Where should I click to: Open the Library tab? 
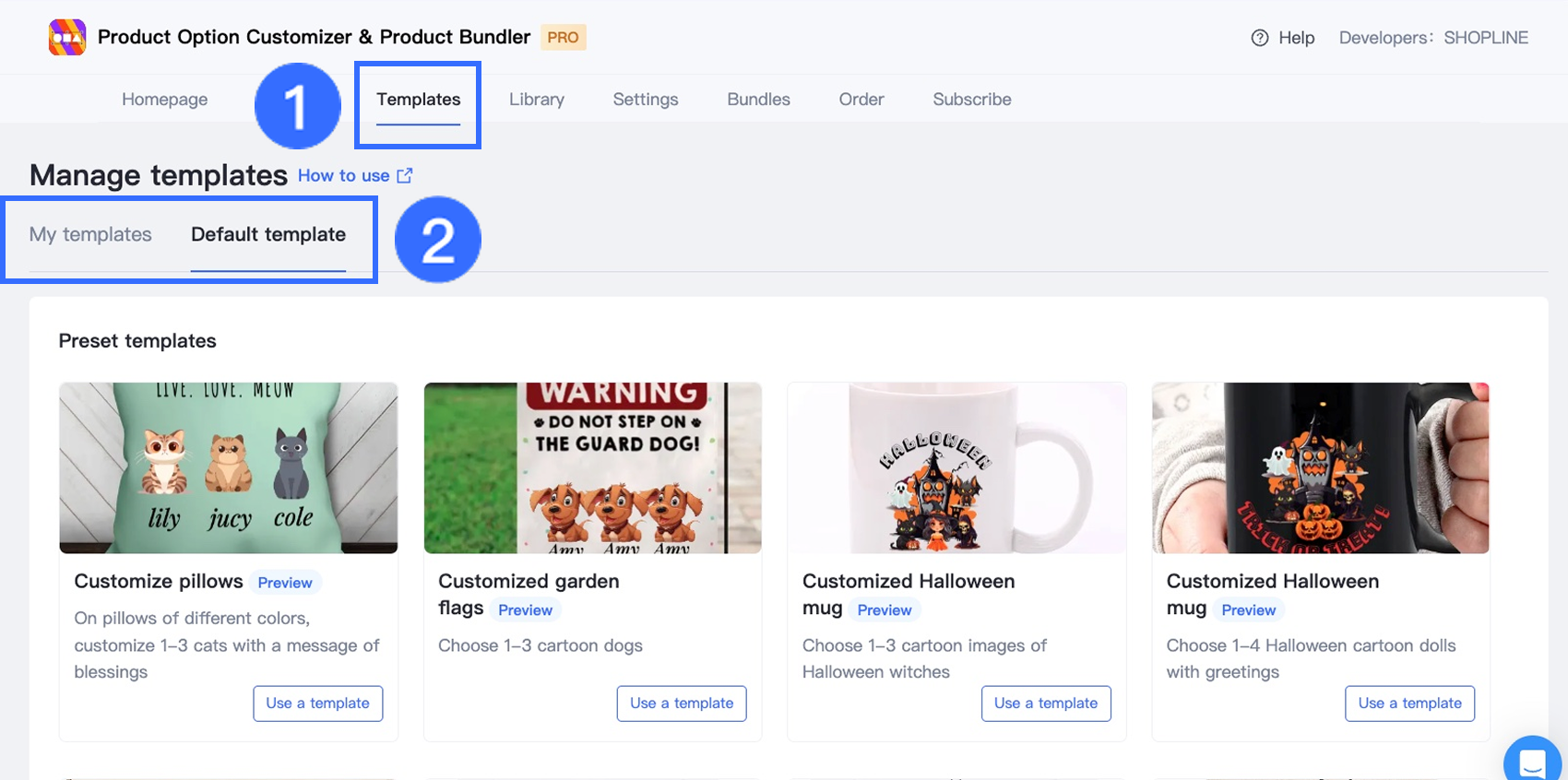coord(536,100)
